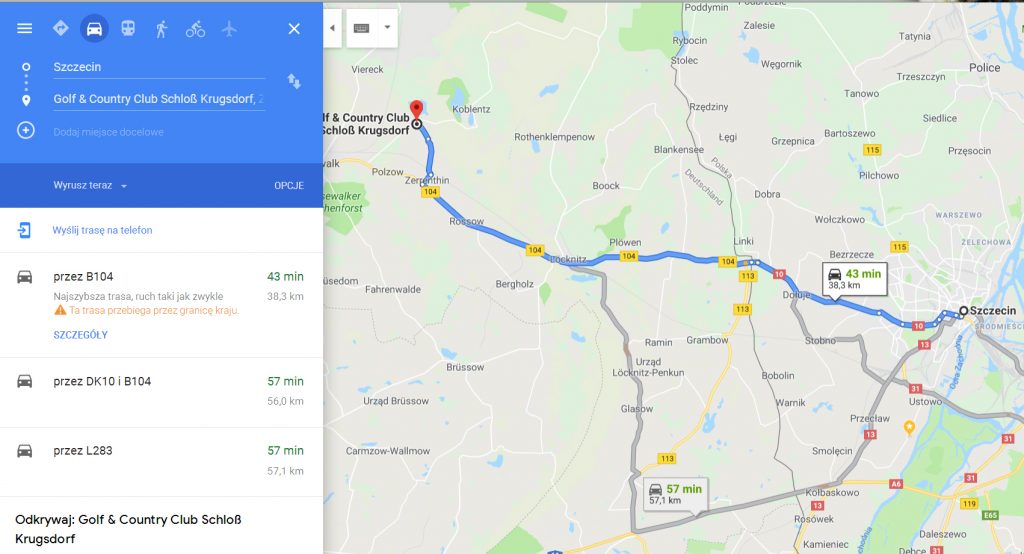Add a destination with plus icon
Viewport: 1024px width, 554px height.
pyautogui.click(x=25, y=131)
